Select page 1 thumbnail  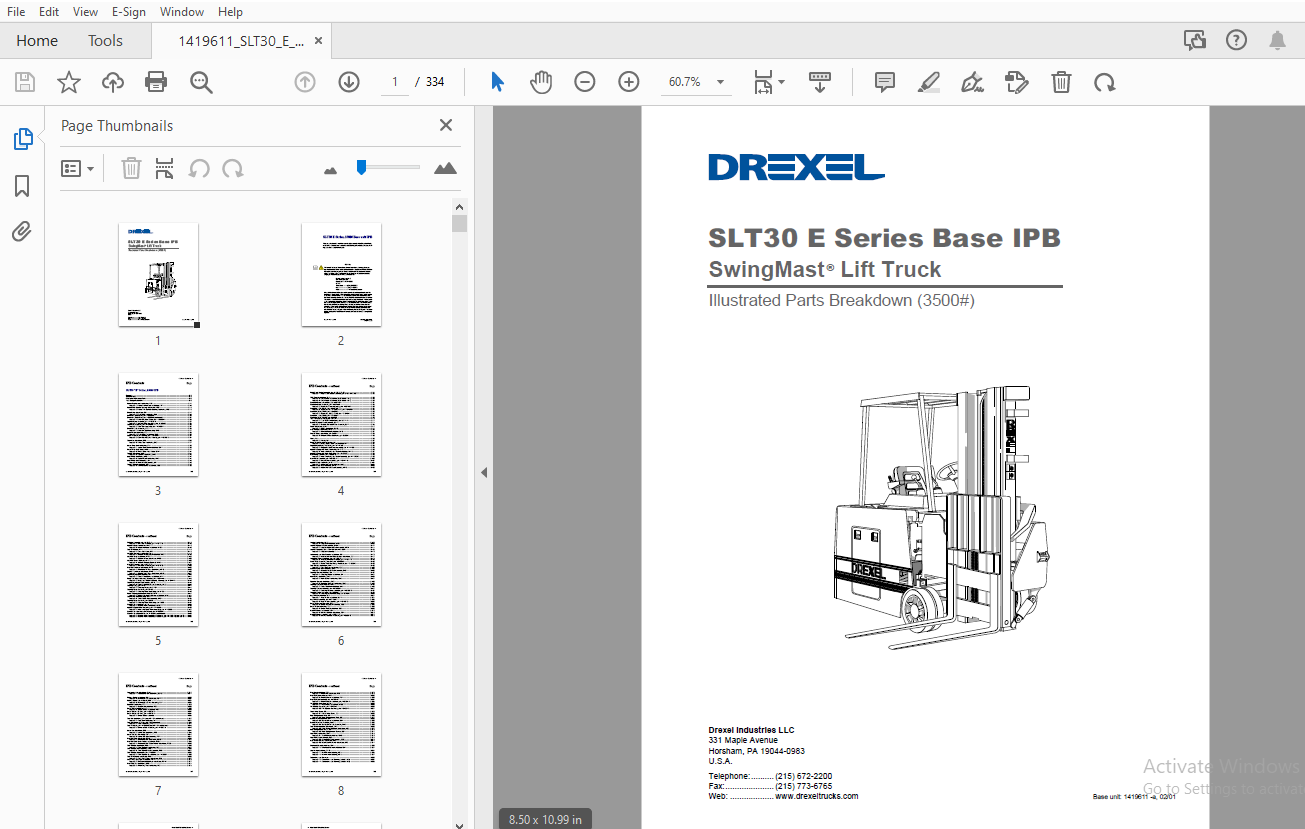158,274
